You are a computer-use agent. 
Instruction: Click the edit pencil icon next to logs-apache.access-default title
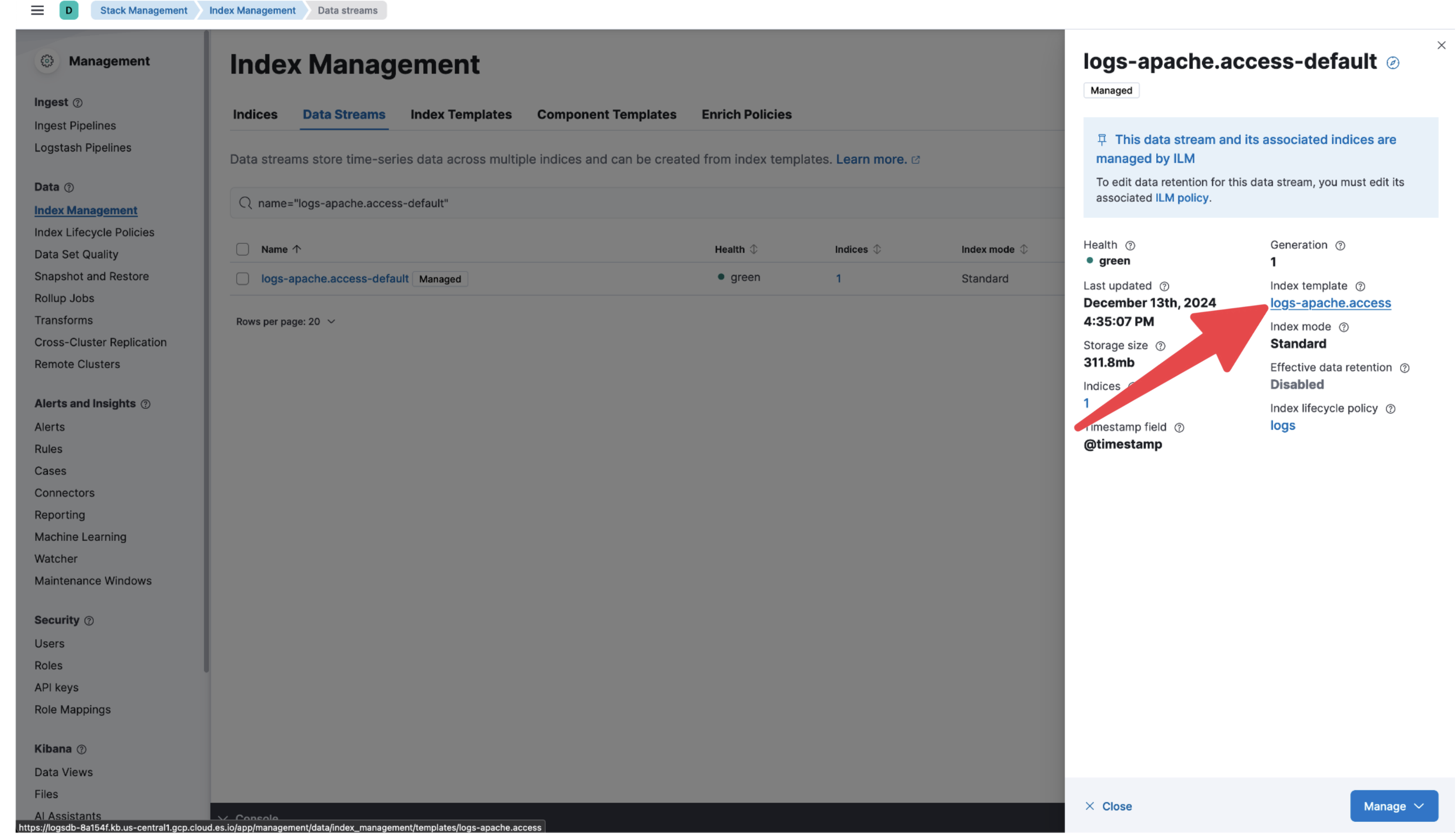pyautogui.click(x=1394, y=62)
